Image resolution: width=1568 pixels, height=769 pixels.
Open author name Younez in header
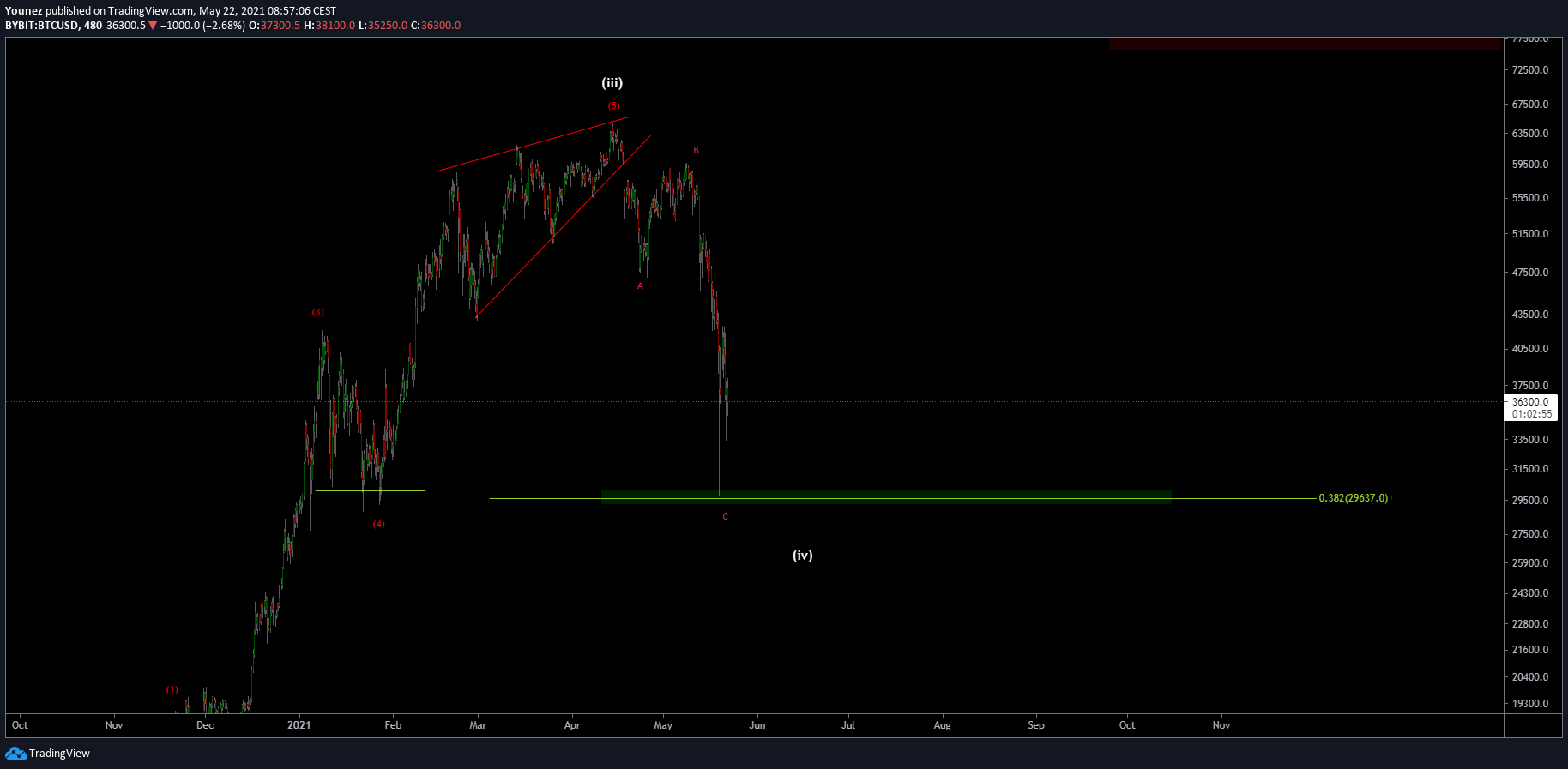(24, 11)
